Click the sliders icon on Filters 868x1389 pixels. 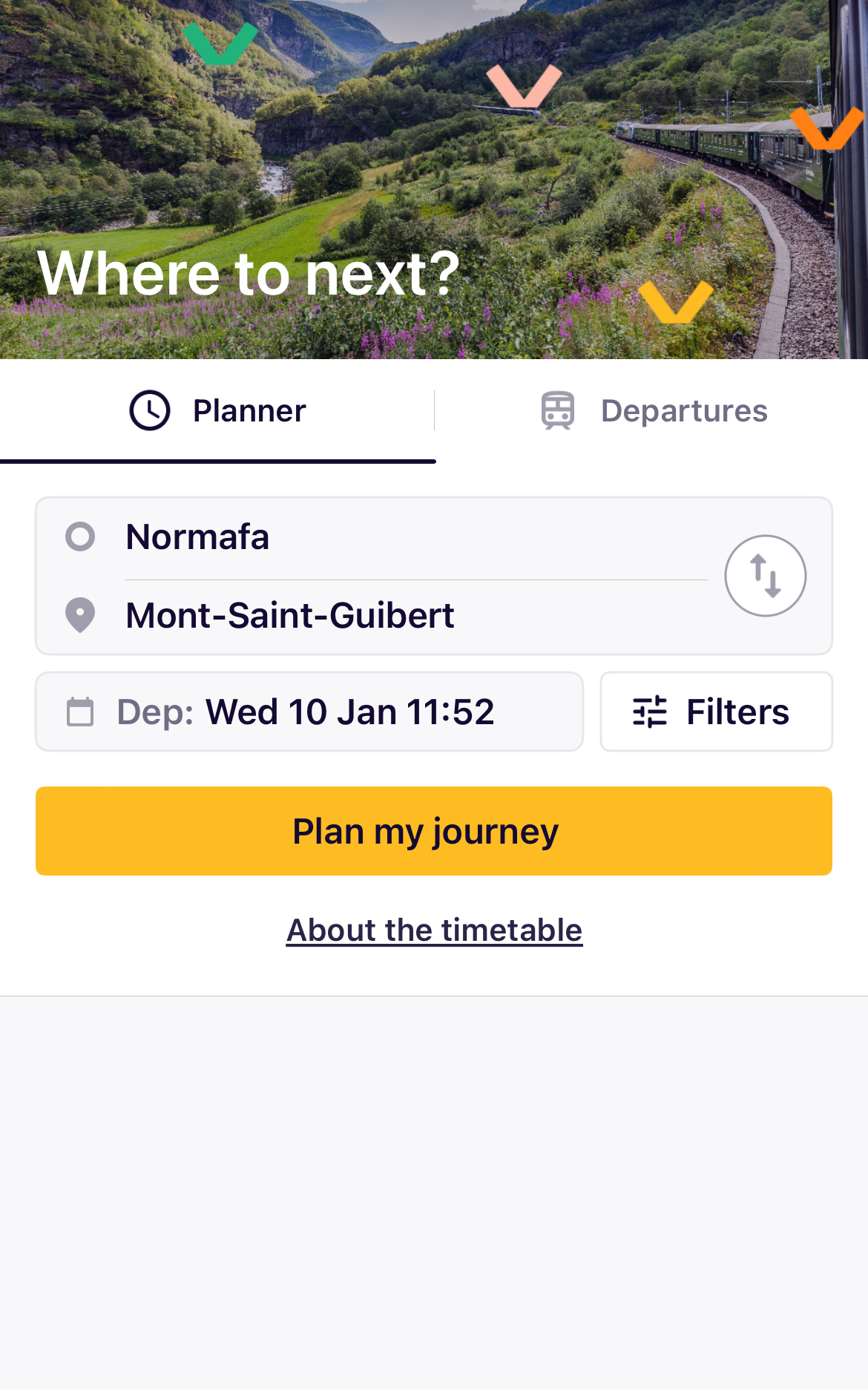click(x=650, y=712)
